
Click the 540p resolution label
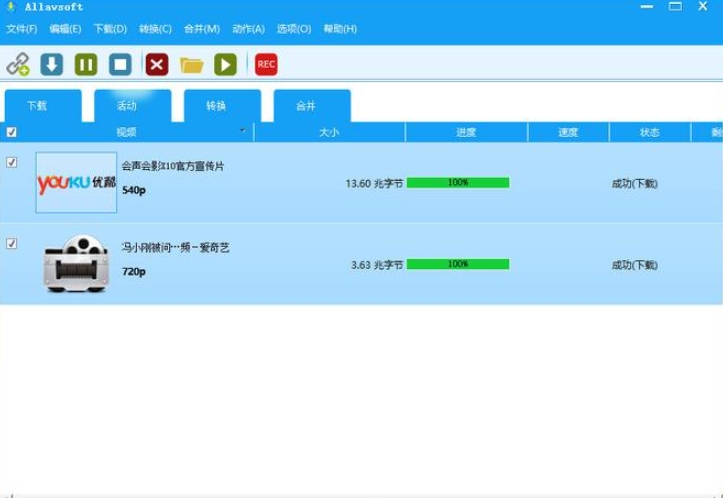(134, 190)
